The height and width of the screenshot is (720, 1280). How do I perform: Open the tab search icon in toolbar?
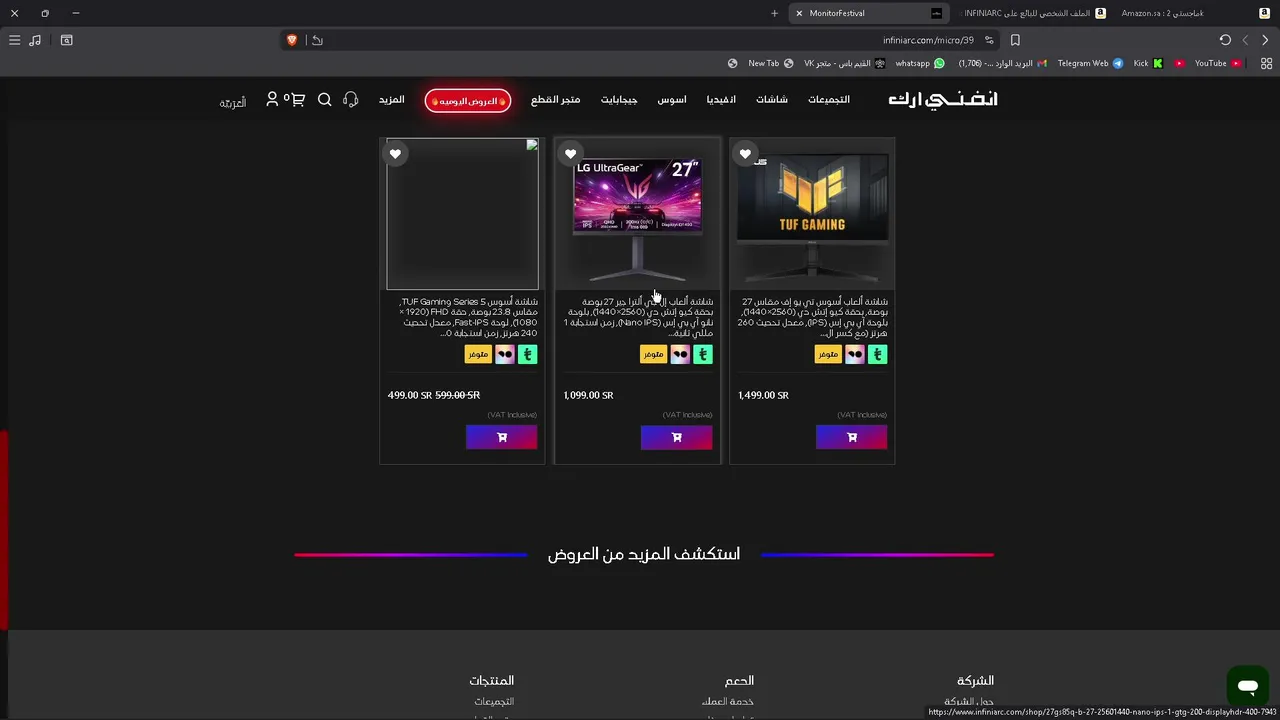(x=66, y=40)
